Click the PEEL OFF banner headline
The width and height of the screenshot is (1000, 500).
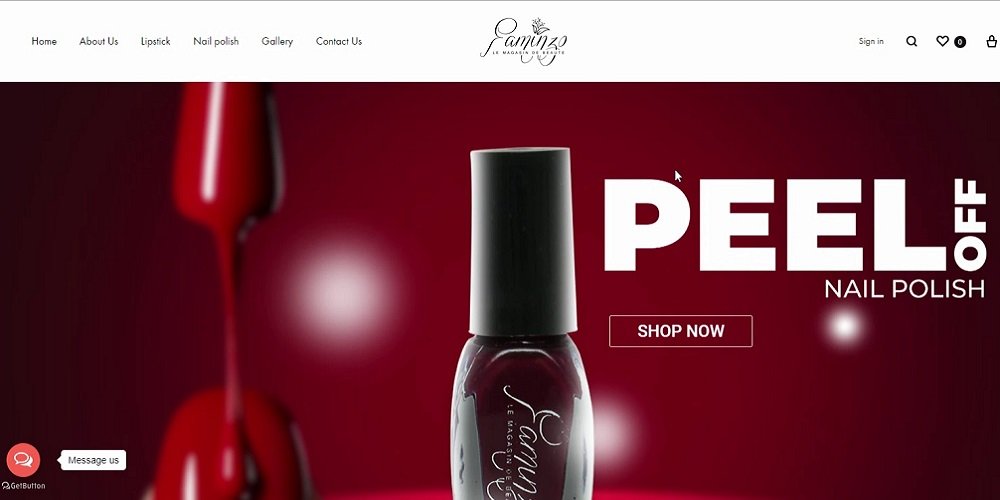click(795, 224)
